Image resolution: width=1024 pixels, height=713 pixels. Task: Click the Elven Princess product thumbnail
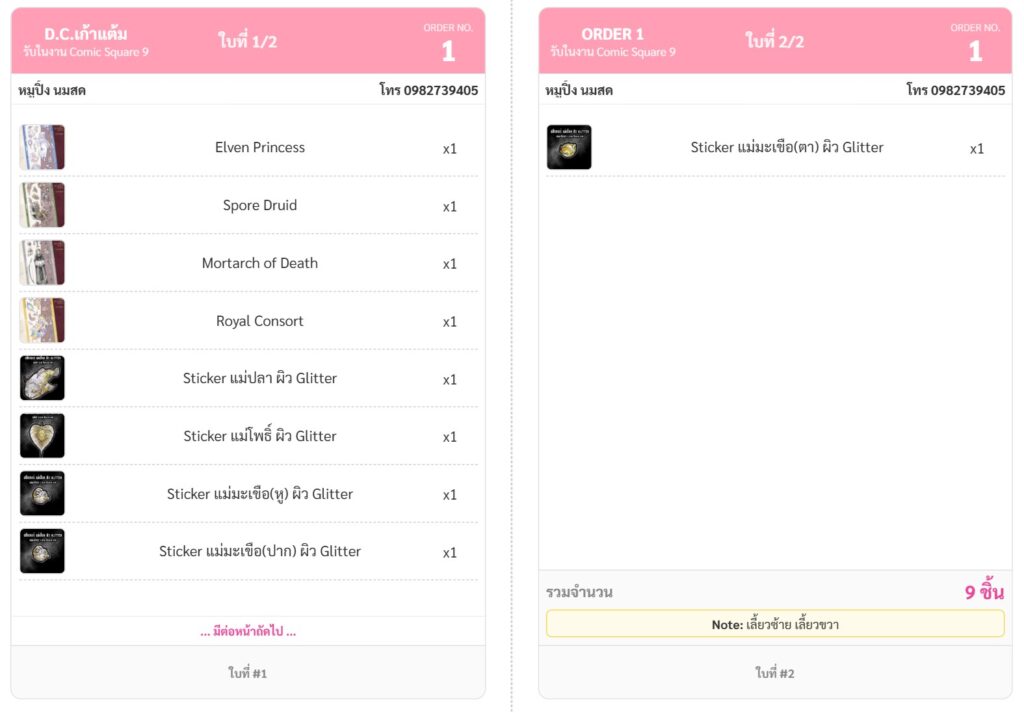(x=42, y=147)
